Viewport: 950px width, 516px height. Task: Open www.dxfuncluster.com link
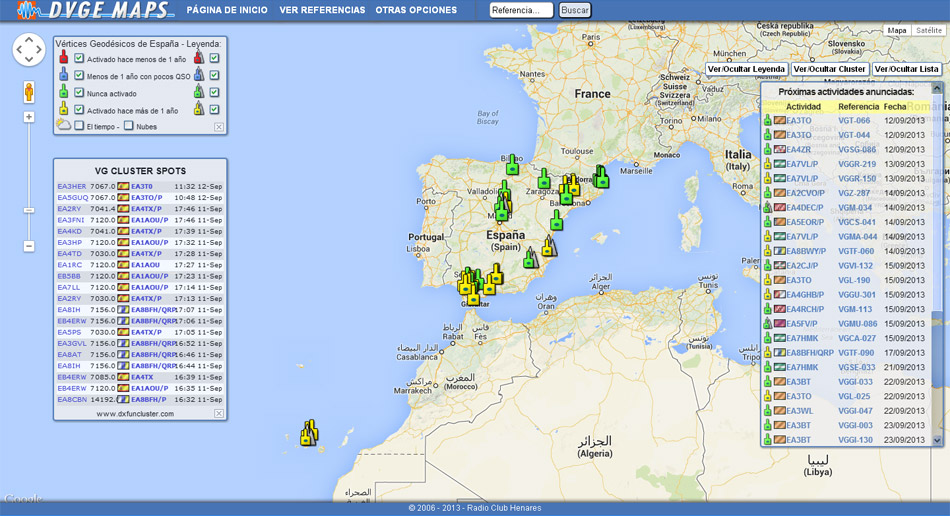[135, 414]
